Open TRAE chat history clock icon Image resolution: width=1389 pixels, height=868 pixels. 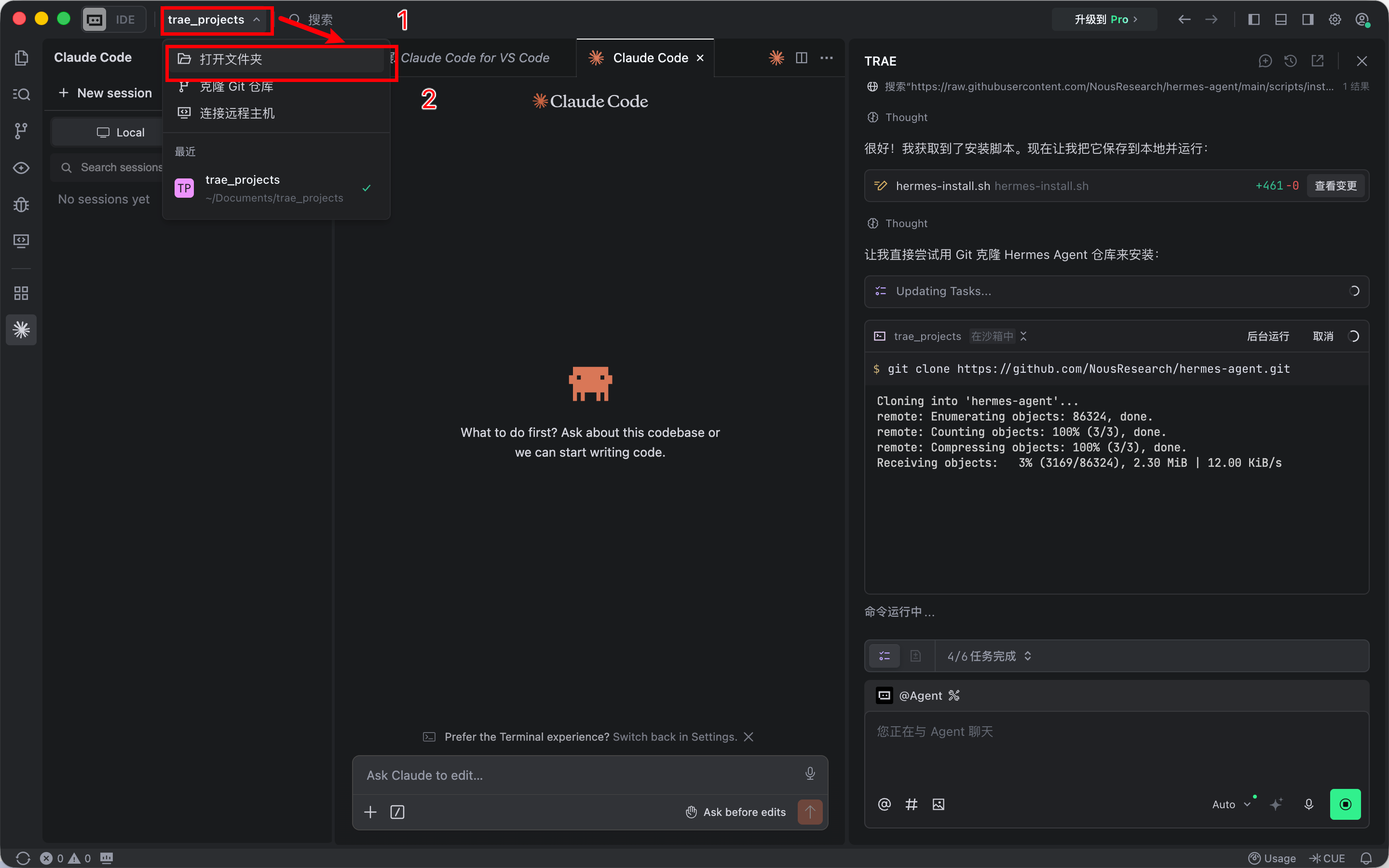tap(1291, 61)
